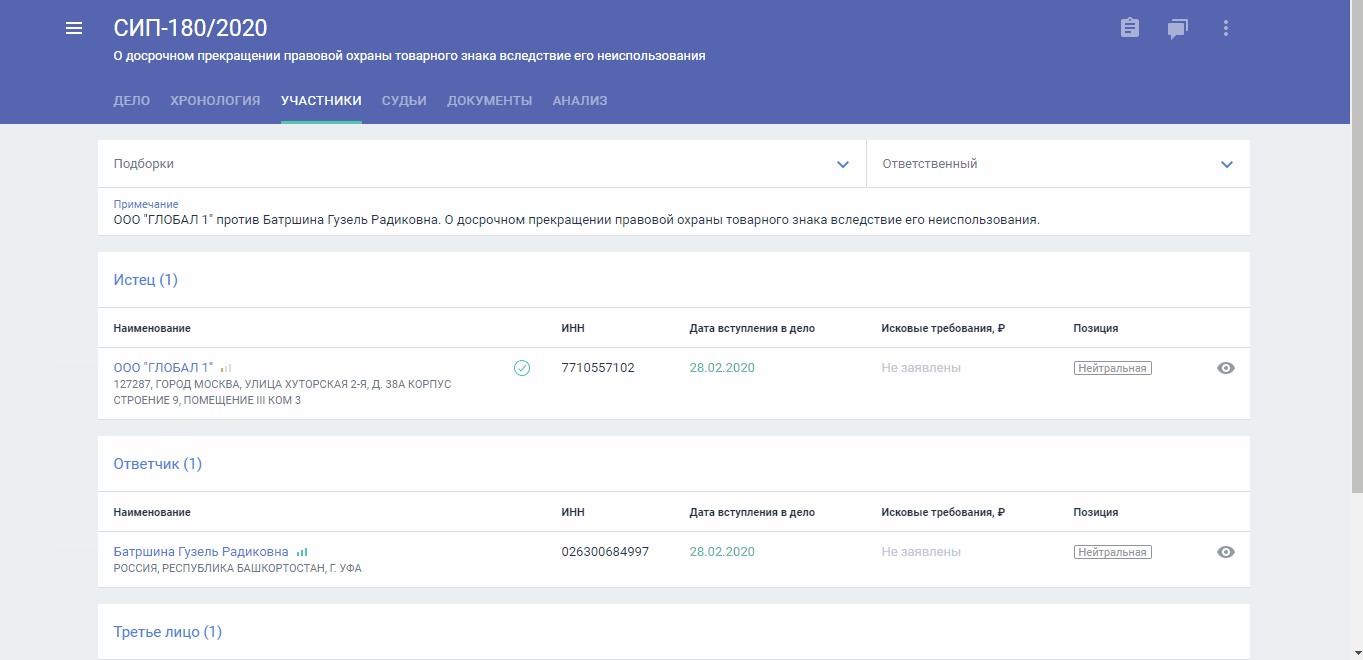Image resolution: width=1363 pixels, height=660 pixels.
Task: Click Дата вступления в дело header in Истец table
Action: (x=752, y=328)
